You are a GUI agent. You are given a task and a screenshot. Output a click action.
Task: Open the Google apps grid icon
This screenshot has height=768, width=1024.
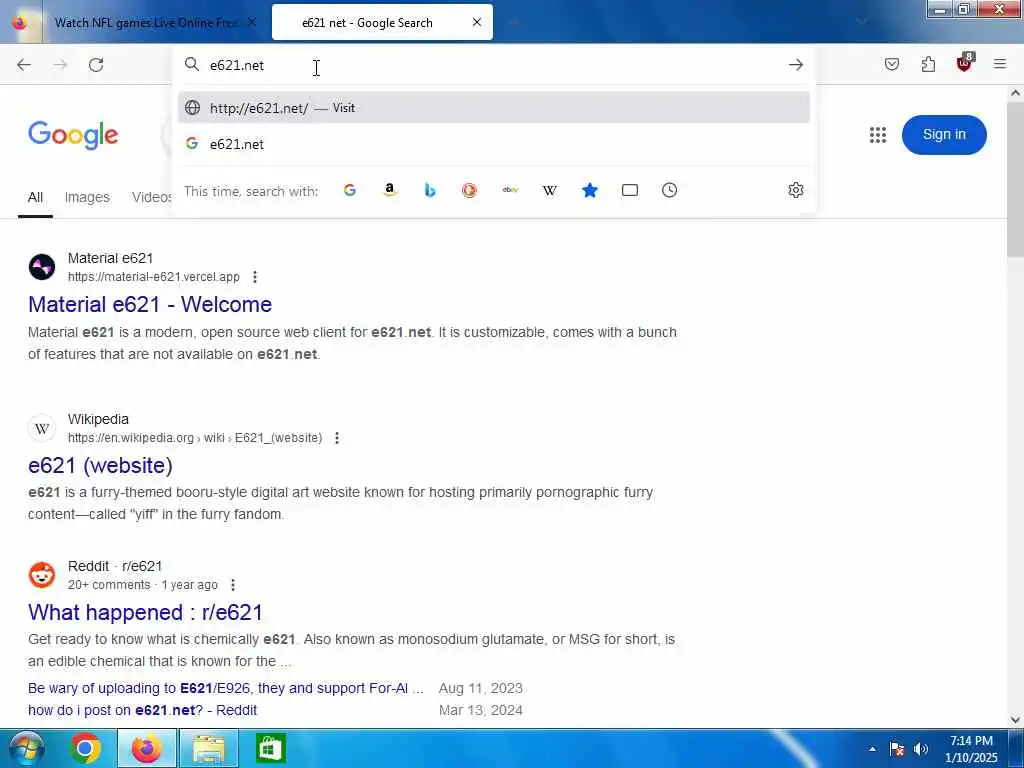pyautogui.click(x=878, y=135)
